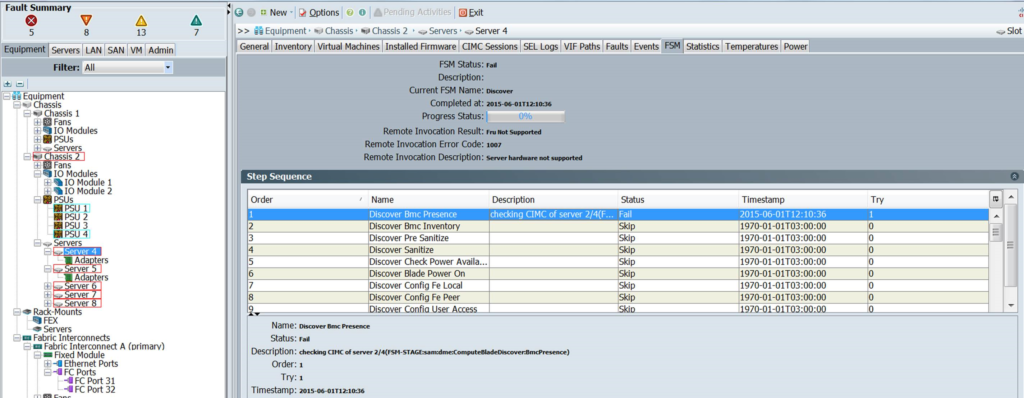Collapse the Chassis 2 tree node
Viewport: 1024px width, 398px height.
coord(27,157)
